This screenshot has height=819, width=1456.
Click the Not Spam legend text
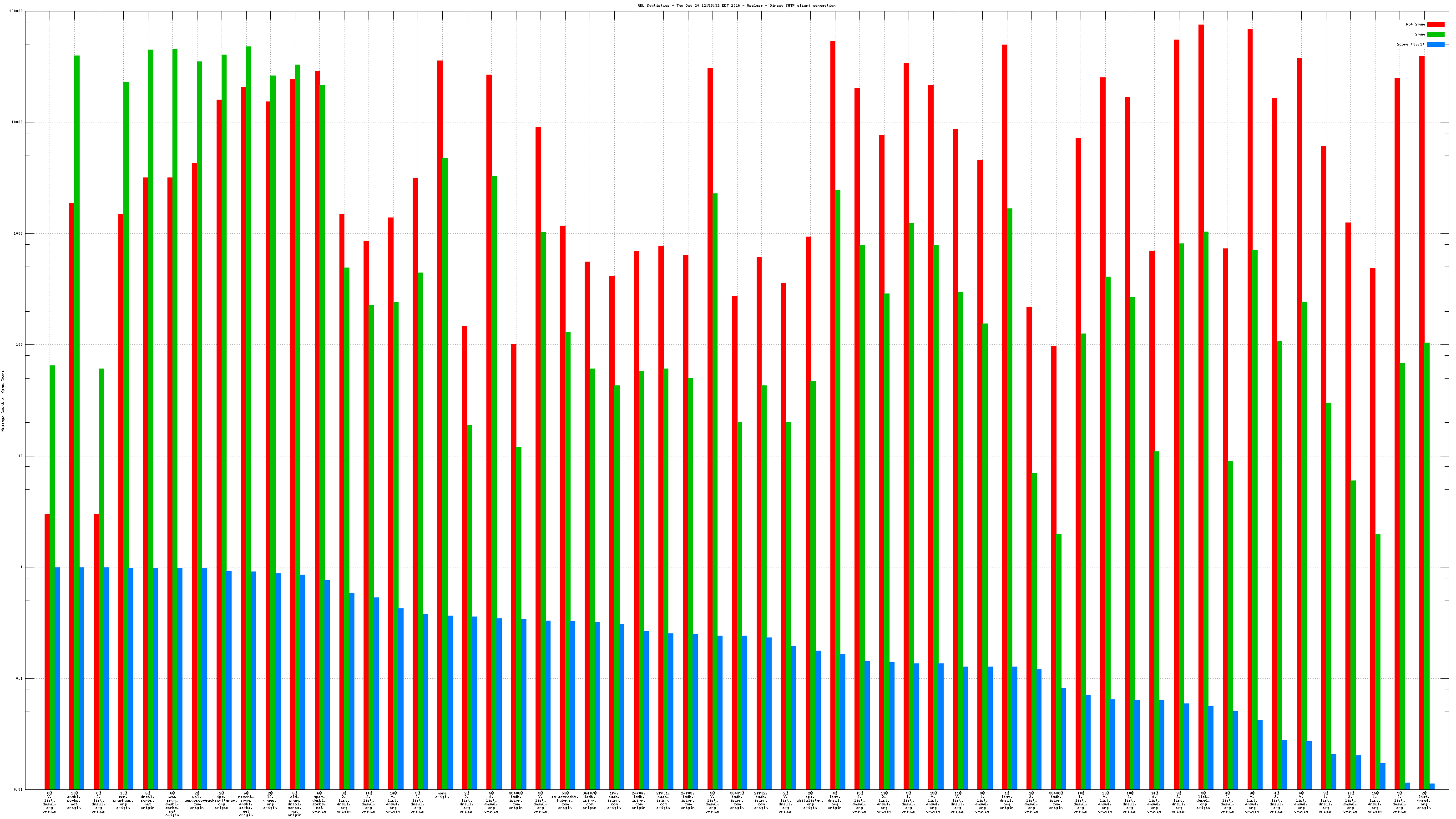point(1416,24)
